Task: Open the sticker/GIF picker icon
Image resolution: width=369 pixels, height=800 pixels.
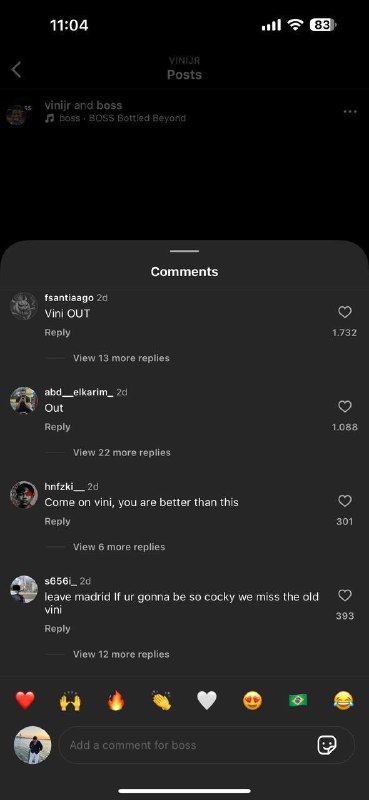Action: [x=327, y=745]
